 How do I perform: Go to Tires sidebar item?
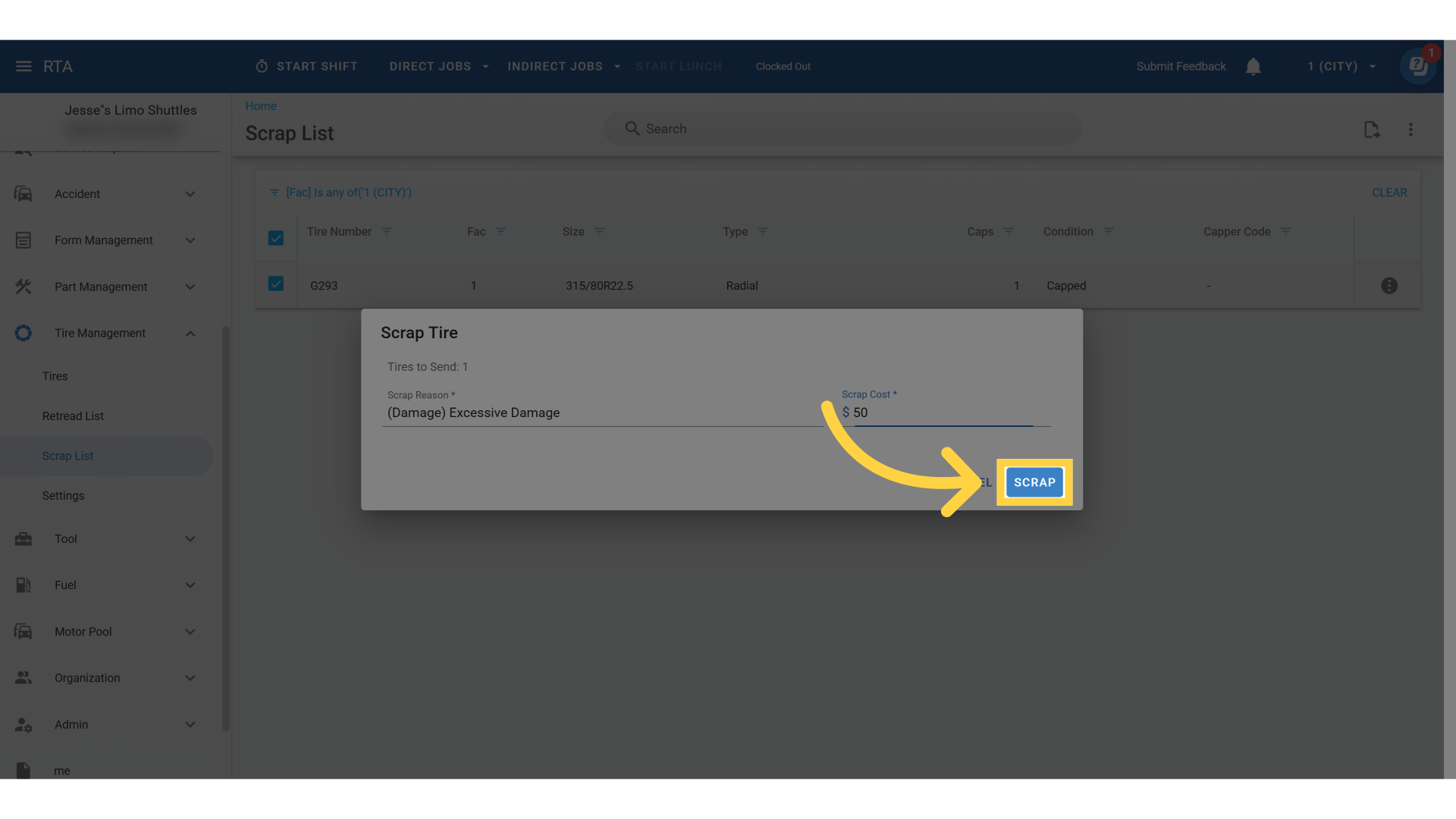pyautogui.click(x=55, y=376)
